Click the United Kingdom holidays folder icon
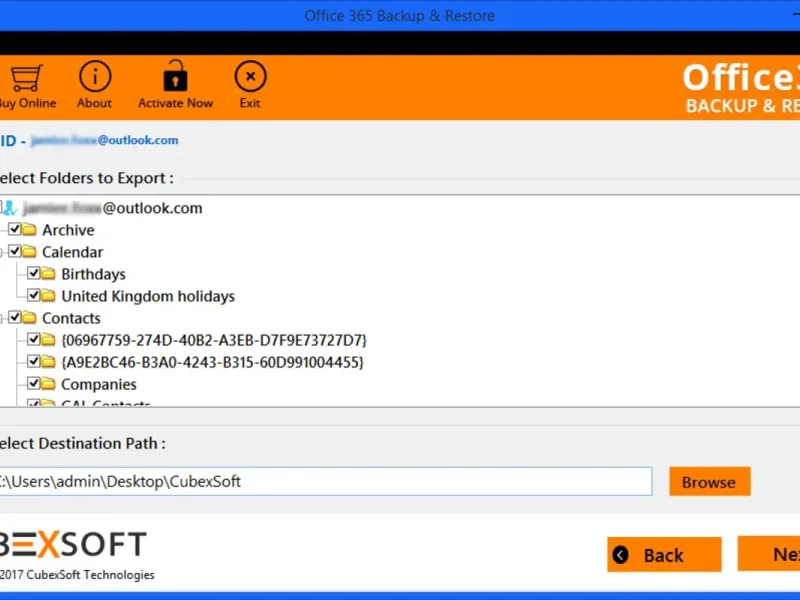The image size is (800, 600). tap(48, 295)
